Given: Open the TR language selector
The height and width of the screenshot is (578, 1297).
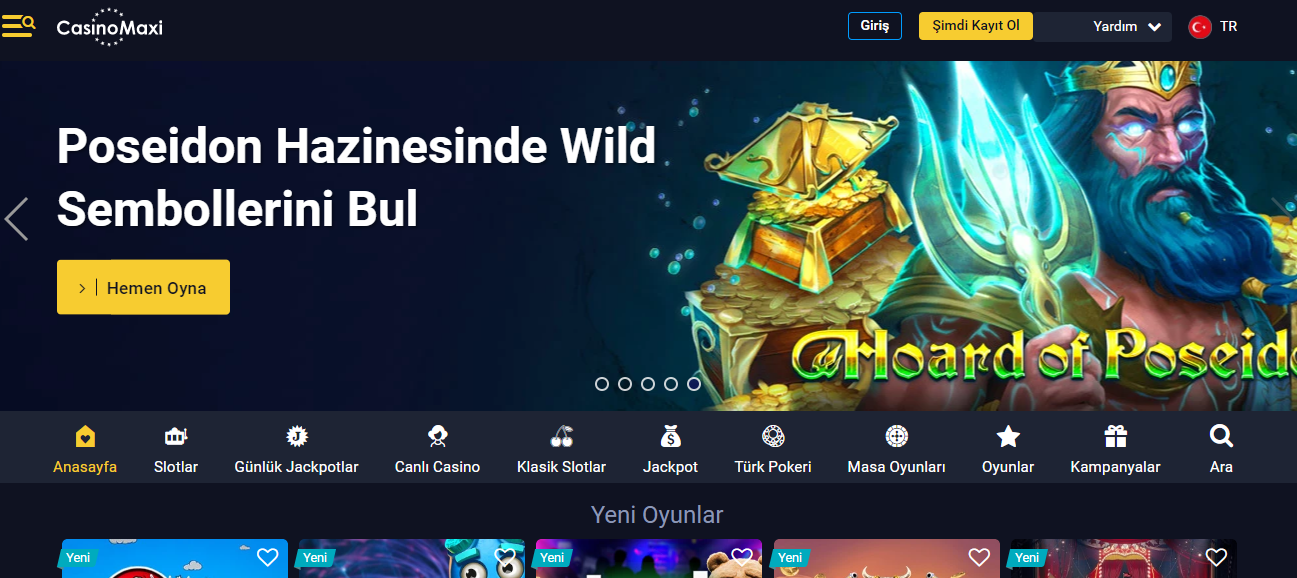Looking at the screenshot, I should 1213,27.
